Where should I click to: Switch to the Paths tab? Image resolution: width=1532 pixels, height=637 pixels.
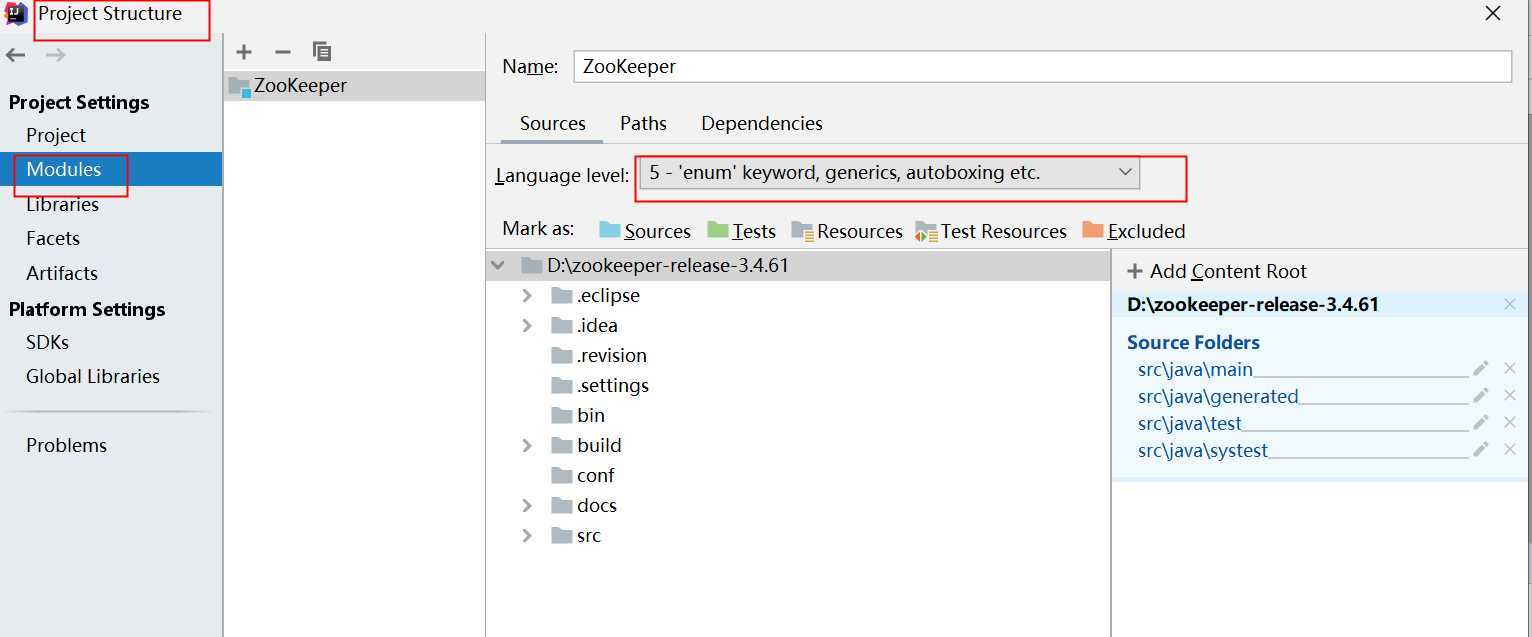point(643,123)
